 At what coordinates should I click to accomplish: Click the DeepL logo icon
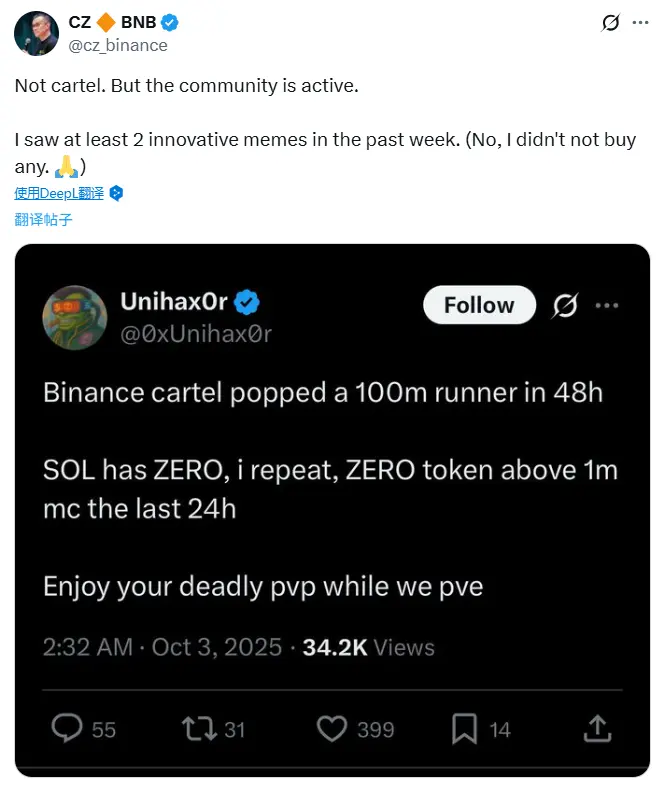point(116,193)
